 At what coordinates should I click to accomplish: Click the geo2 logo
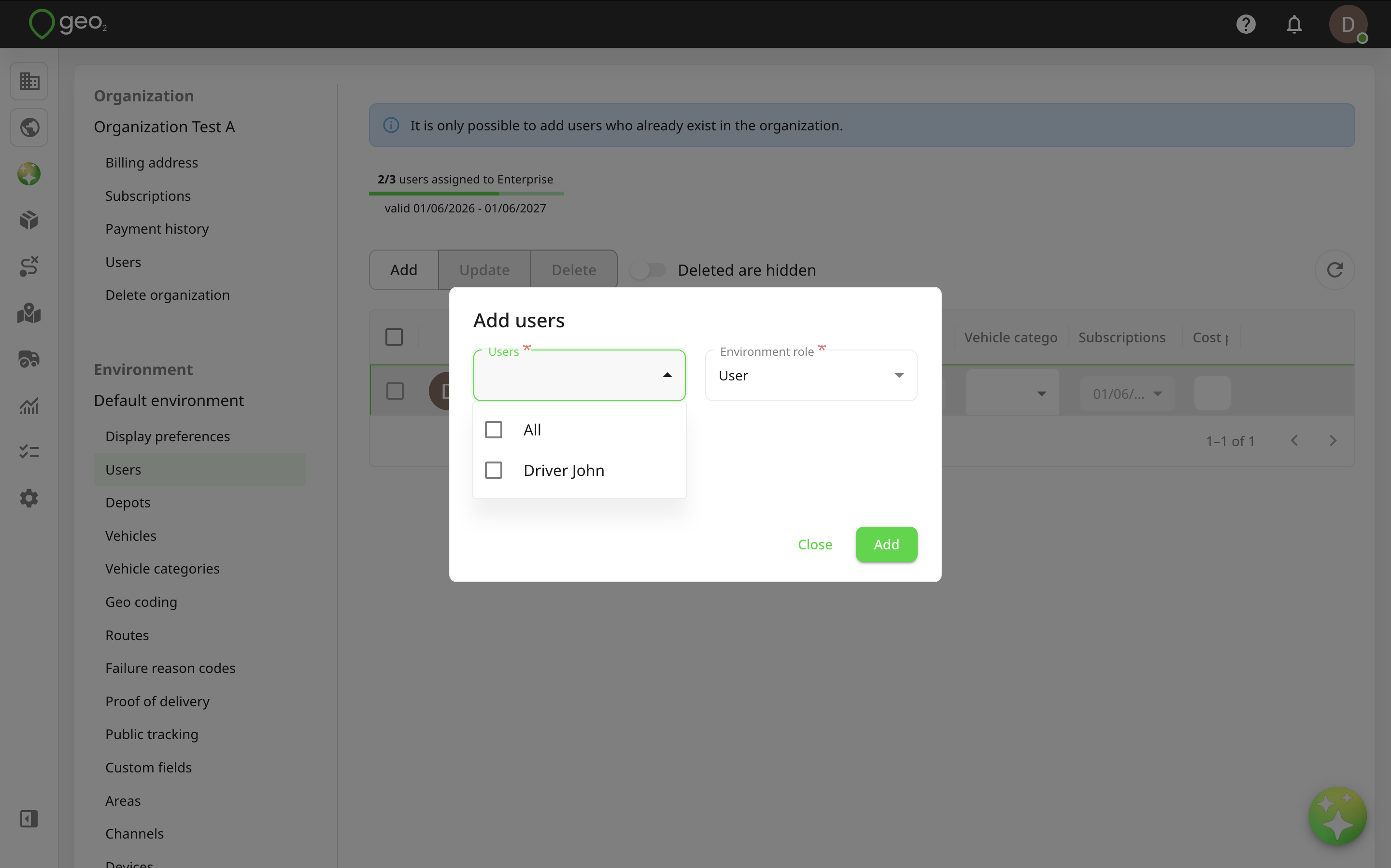coord(68,24)
